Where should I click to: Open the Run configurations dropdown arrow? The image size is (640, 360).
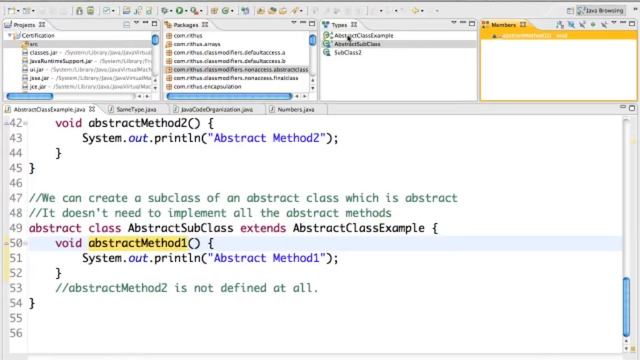pyautogui.click(x=186, y=11)
